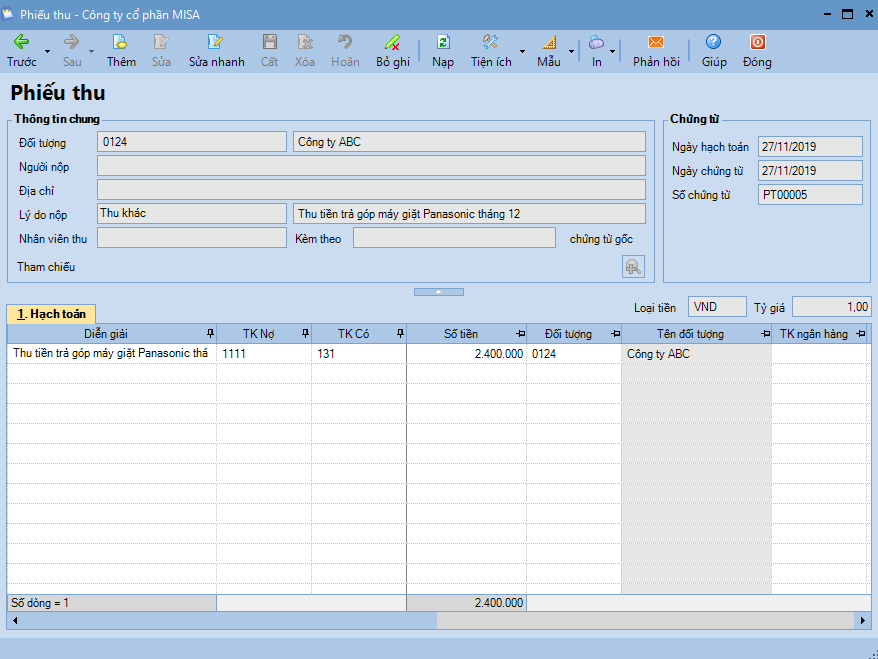Toggle pin on TK Nợ column

coord(304,334)
